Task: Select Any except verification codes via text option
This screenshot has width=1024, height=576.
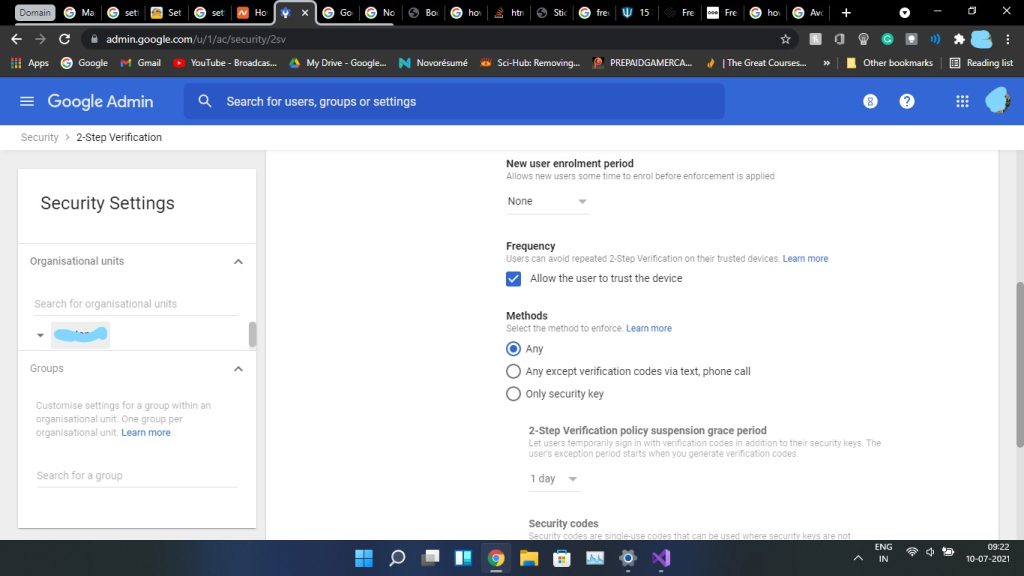Action: click(514, 371)
